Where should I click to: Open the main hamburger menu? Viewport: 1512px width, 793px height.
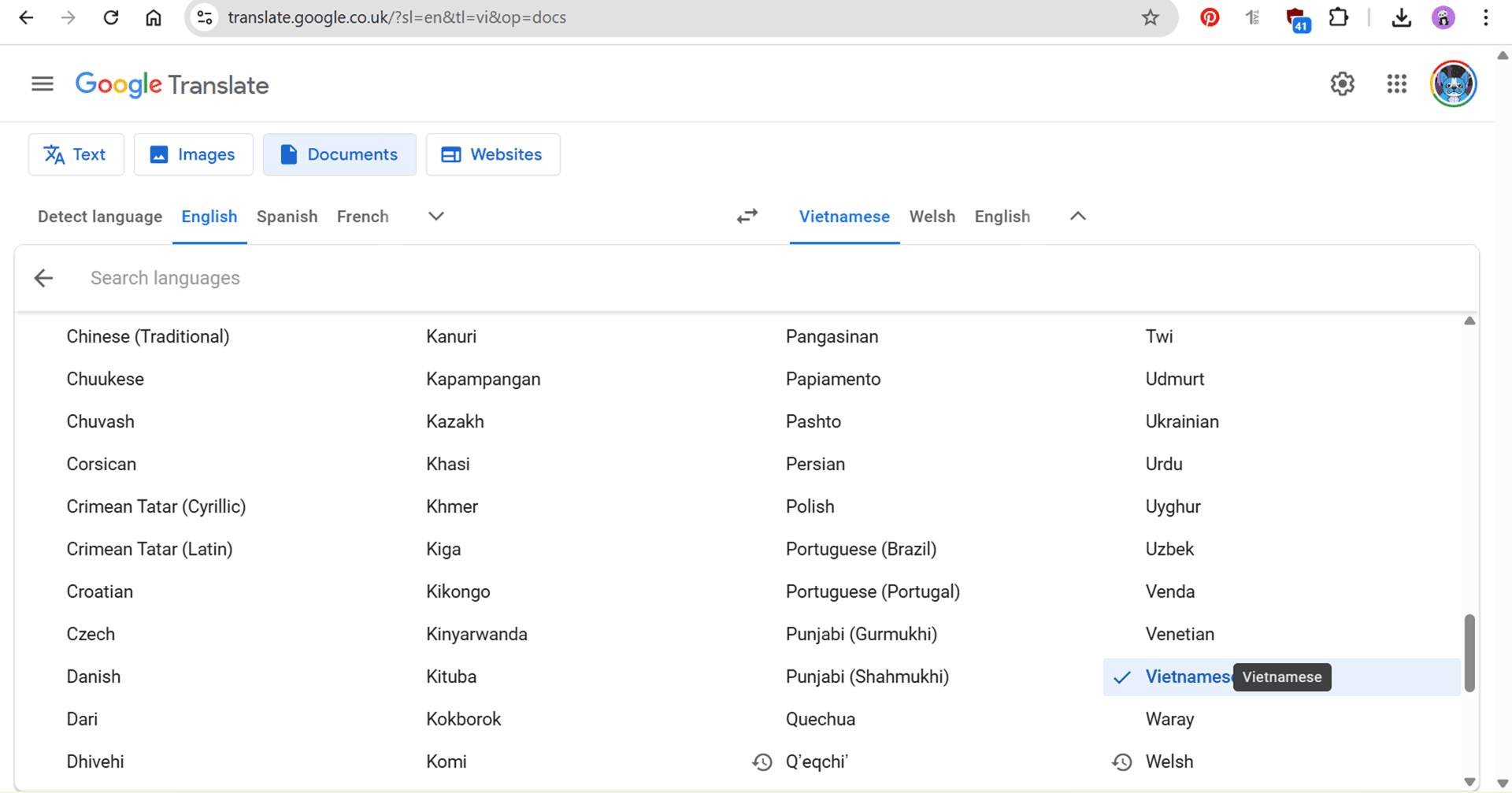[43, 83]
